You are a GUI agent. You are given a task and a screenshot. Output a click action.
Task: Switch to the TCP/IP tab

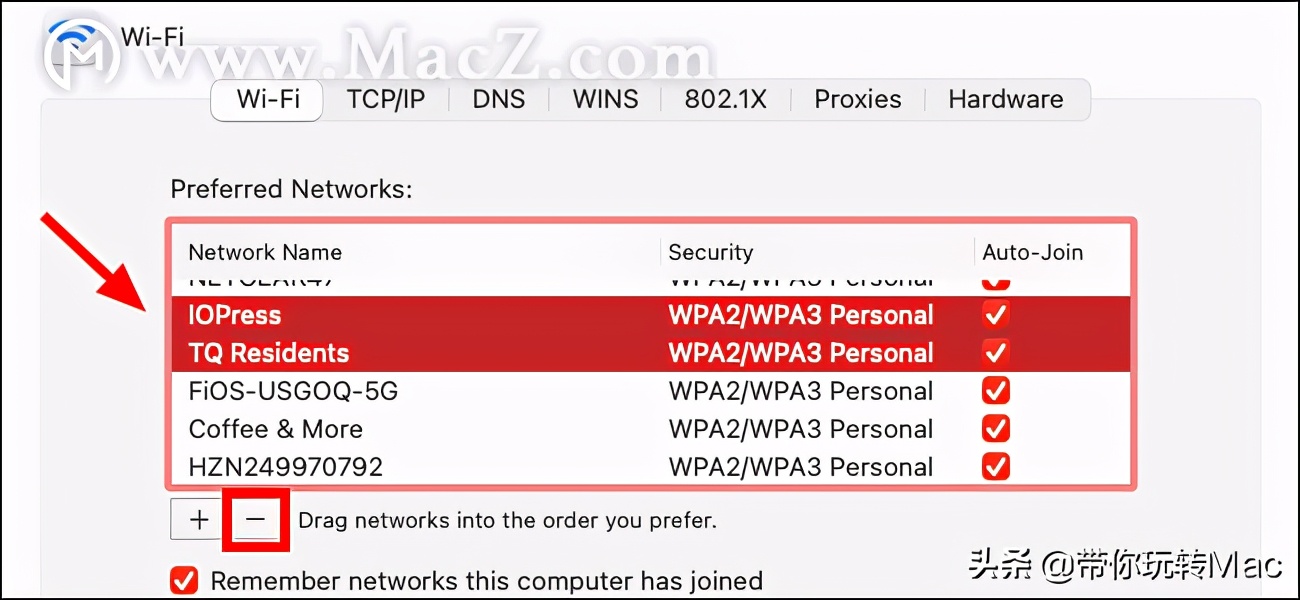pyautogui.click(x=387, y=99)
